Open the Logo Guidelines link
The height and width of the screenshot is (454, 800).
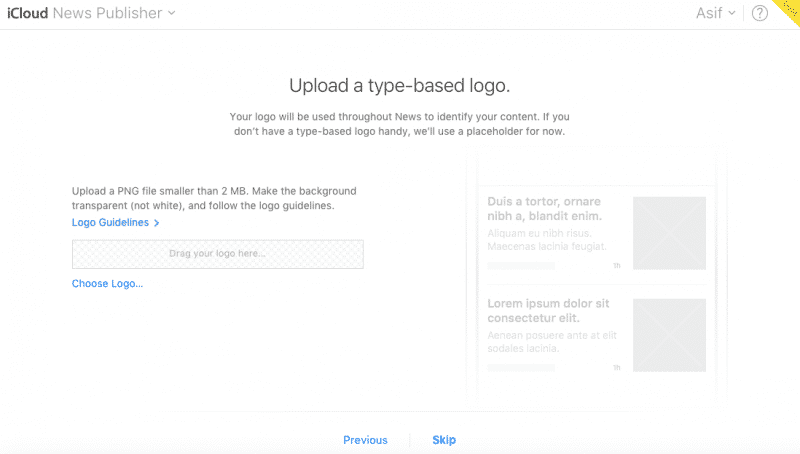110,223
